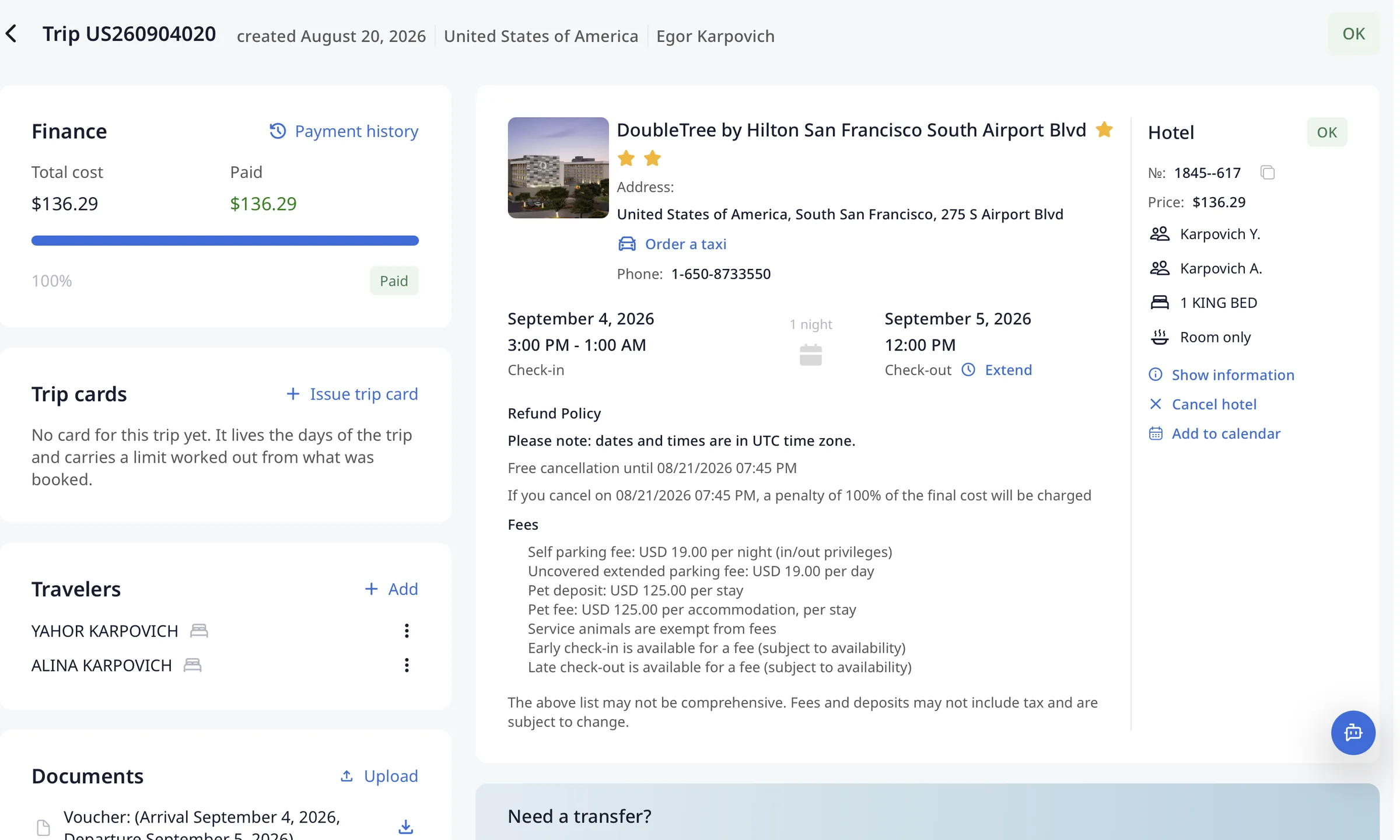
Task: Add a new traveler
Action: (391, 589)
